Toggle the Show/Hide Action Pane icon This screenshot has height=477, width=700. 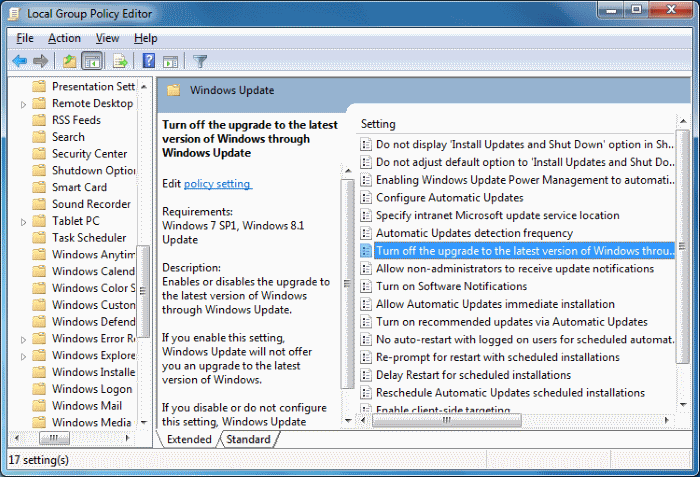(171, 61)
